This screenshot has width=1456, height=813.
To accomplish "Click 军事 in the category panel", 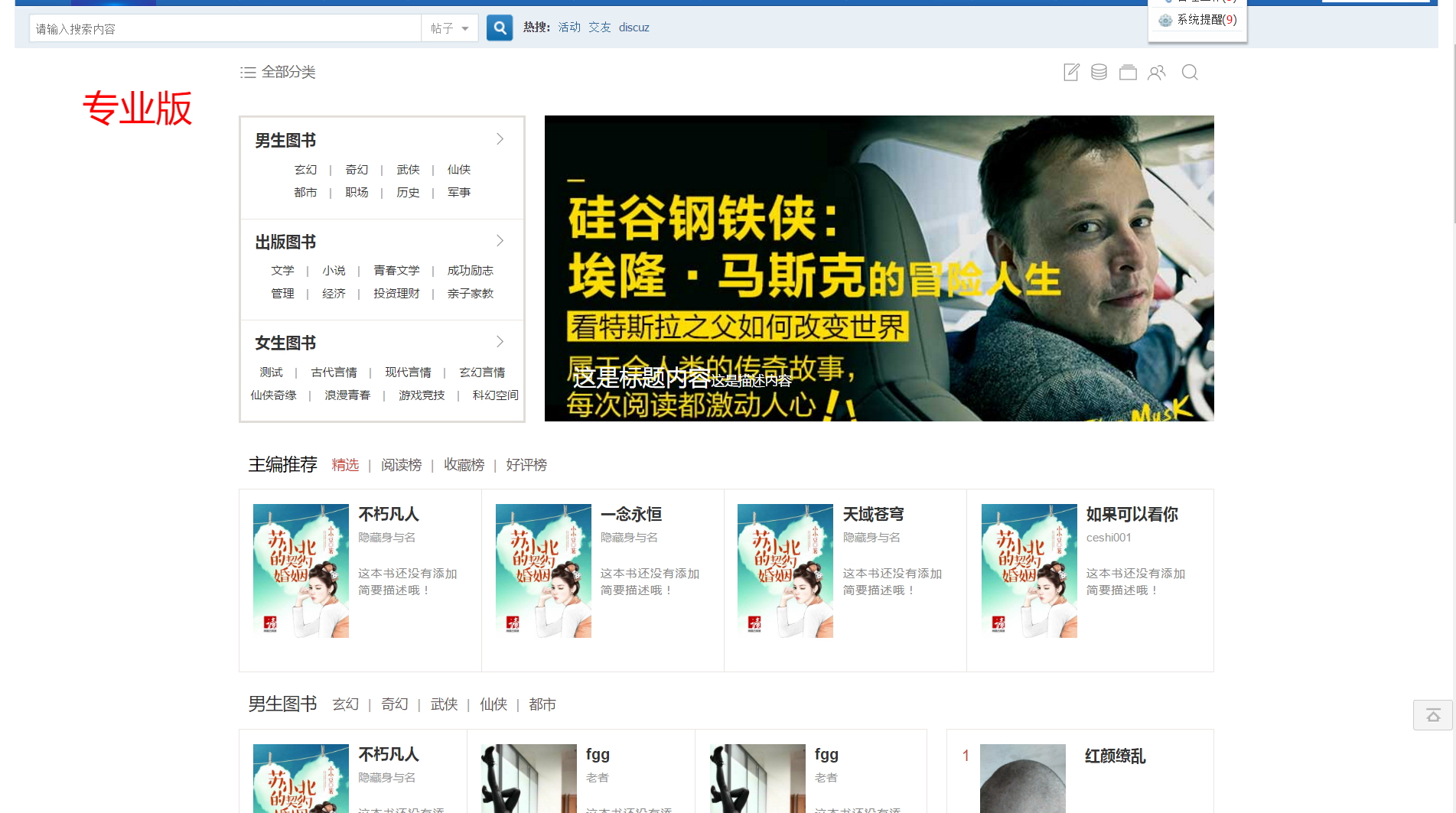I will [x=459, y=193].
